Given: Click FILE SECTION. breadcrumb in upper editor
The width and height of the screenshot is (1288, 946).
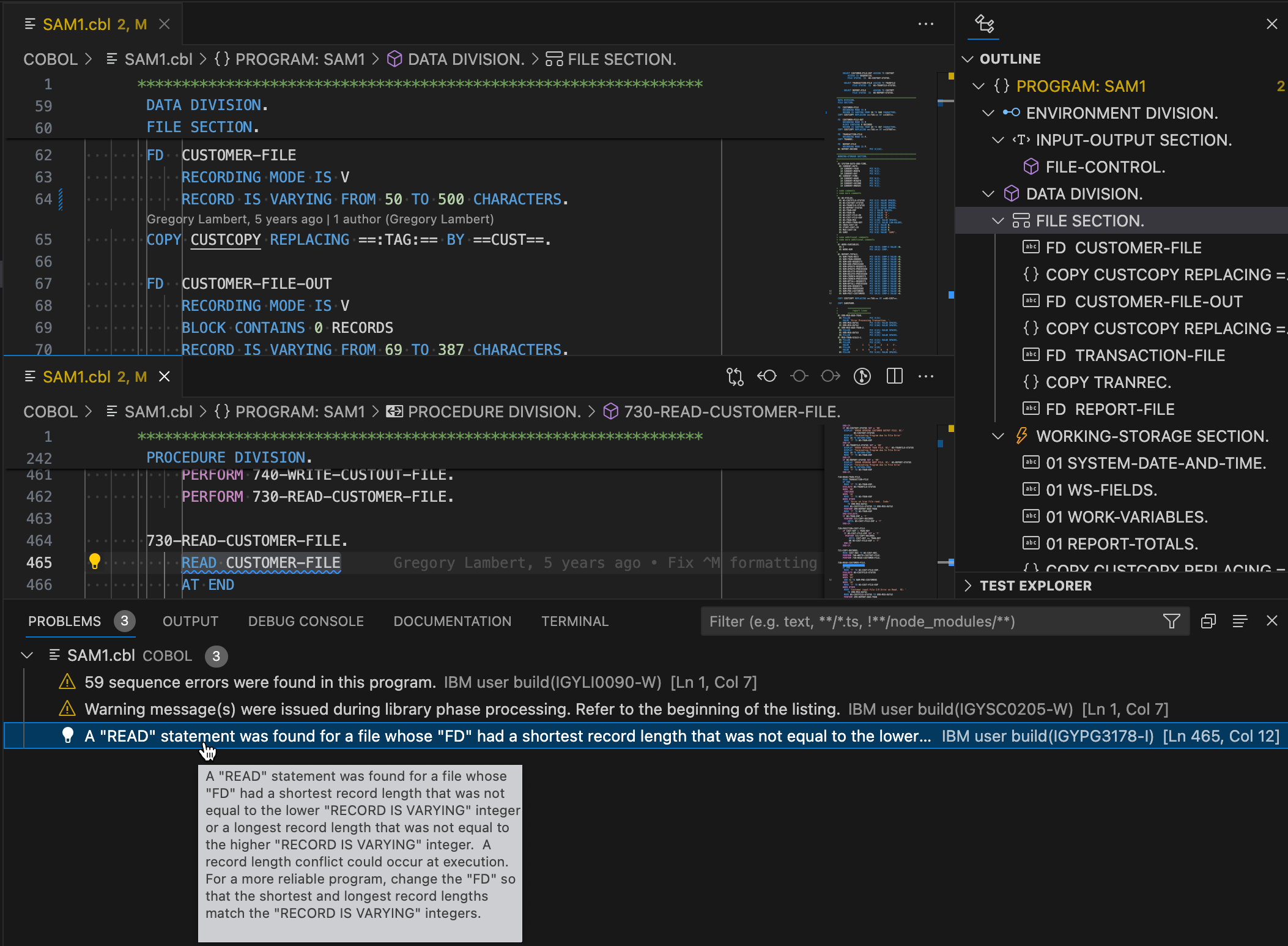Looking at the screenshot, I should click(x=610, y=59).
